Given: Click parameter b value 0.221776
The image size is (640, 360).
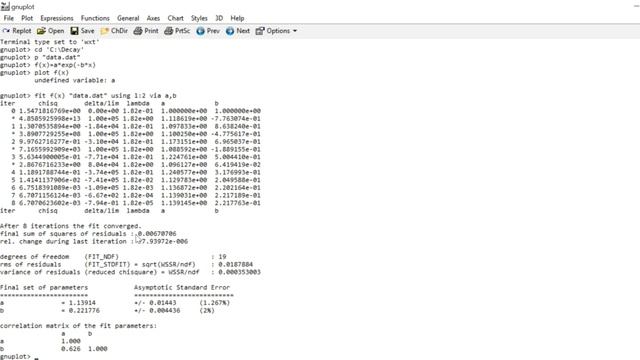Looking at the screenshot, I should [x=84, y=311].
